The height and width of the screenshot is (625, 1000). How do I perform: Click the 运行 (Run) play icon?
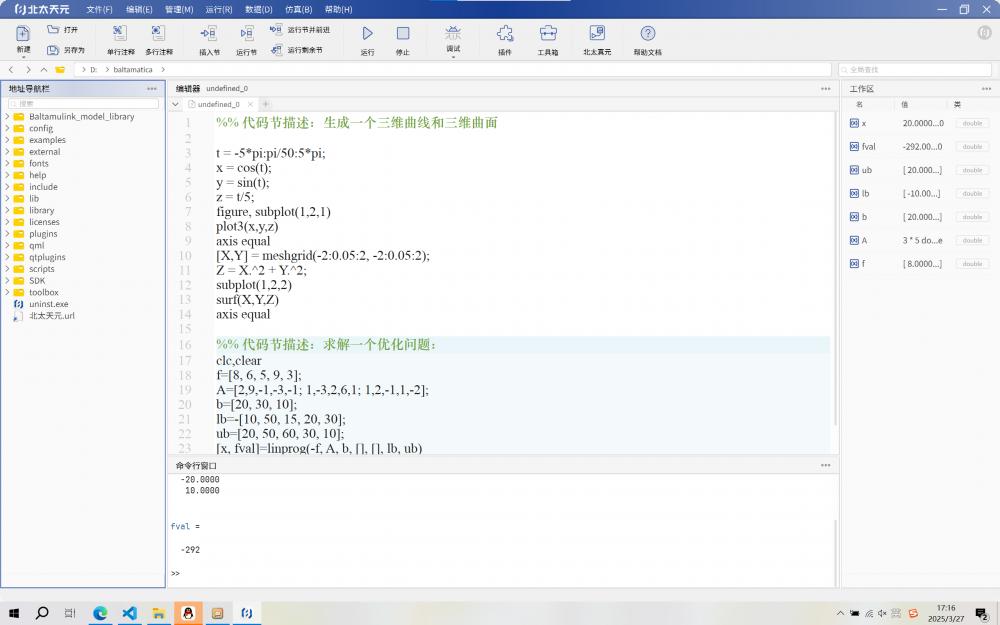(367, 34)
